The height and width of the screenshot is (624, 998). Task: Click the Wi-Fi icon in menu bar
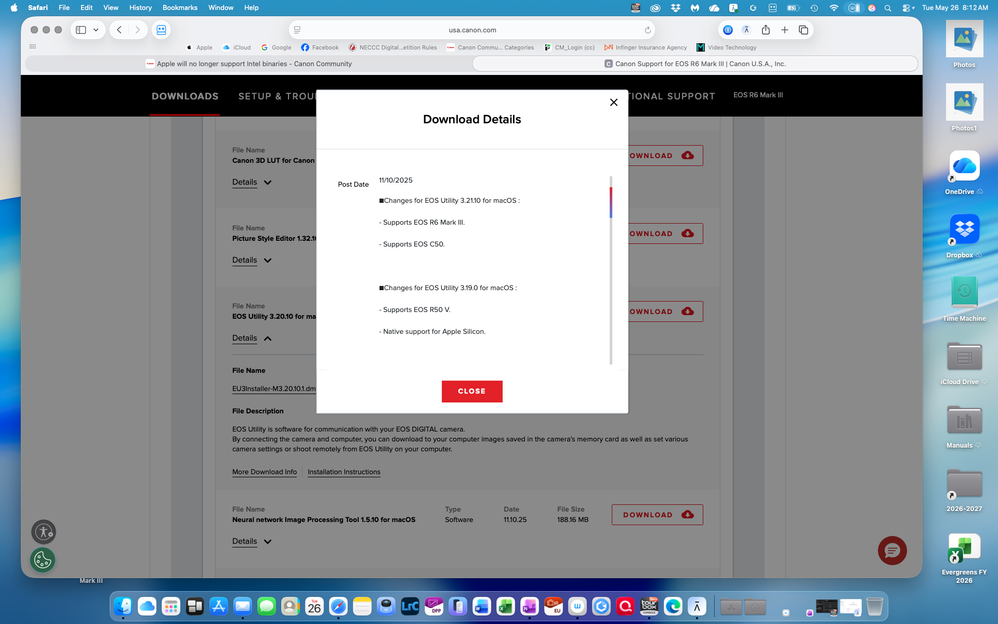833,8
